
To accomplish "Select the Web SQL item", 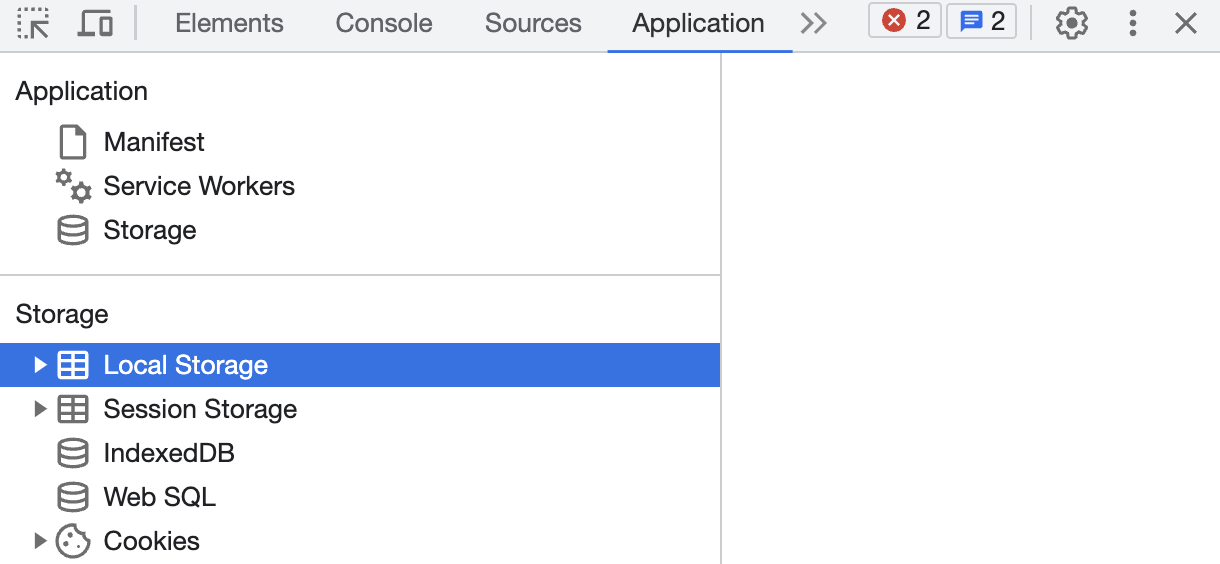I will pyautogui.click(x=159, y=497).
